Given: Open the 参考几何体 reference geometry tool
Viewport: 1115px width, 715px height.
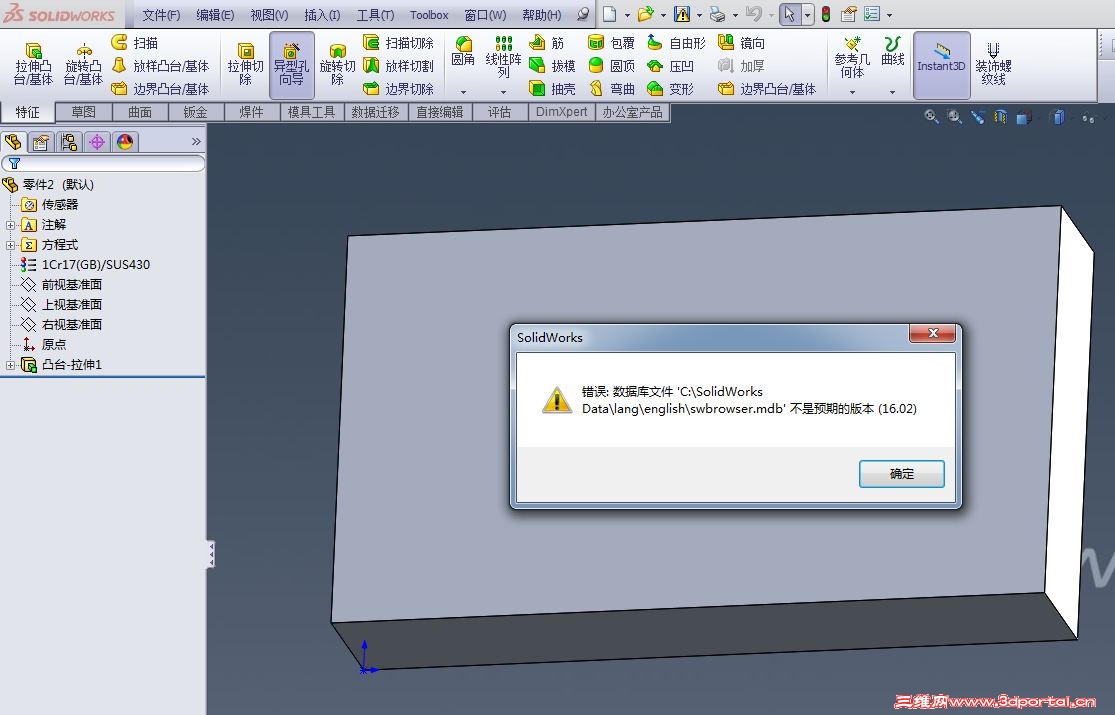Looking at the screenshot, I should (x=852, y=57).
